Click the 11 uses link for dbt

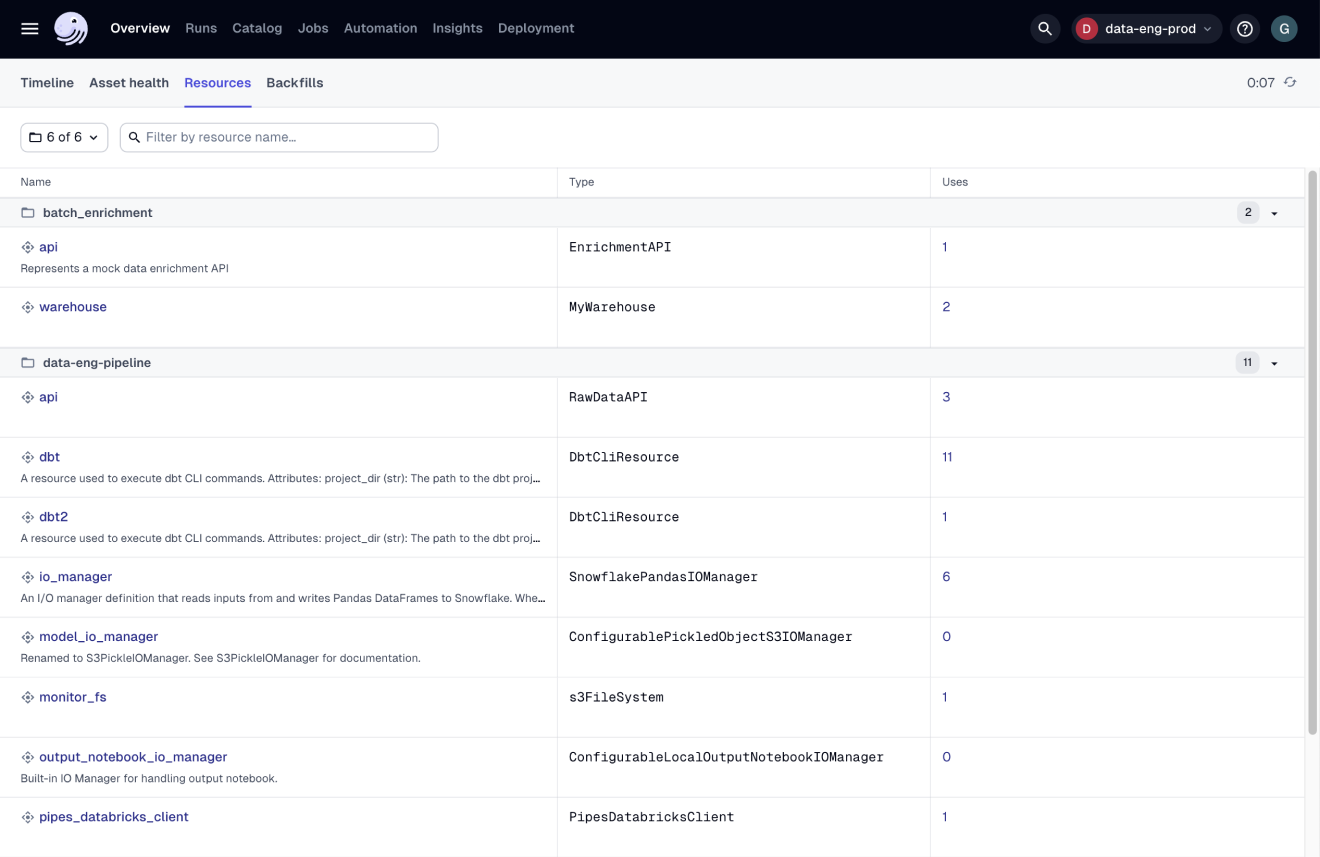click(x=946, y=456)
